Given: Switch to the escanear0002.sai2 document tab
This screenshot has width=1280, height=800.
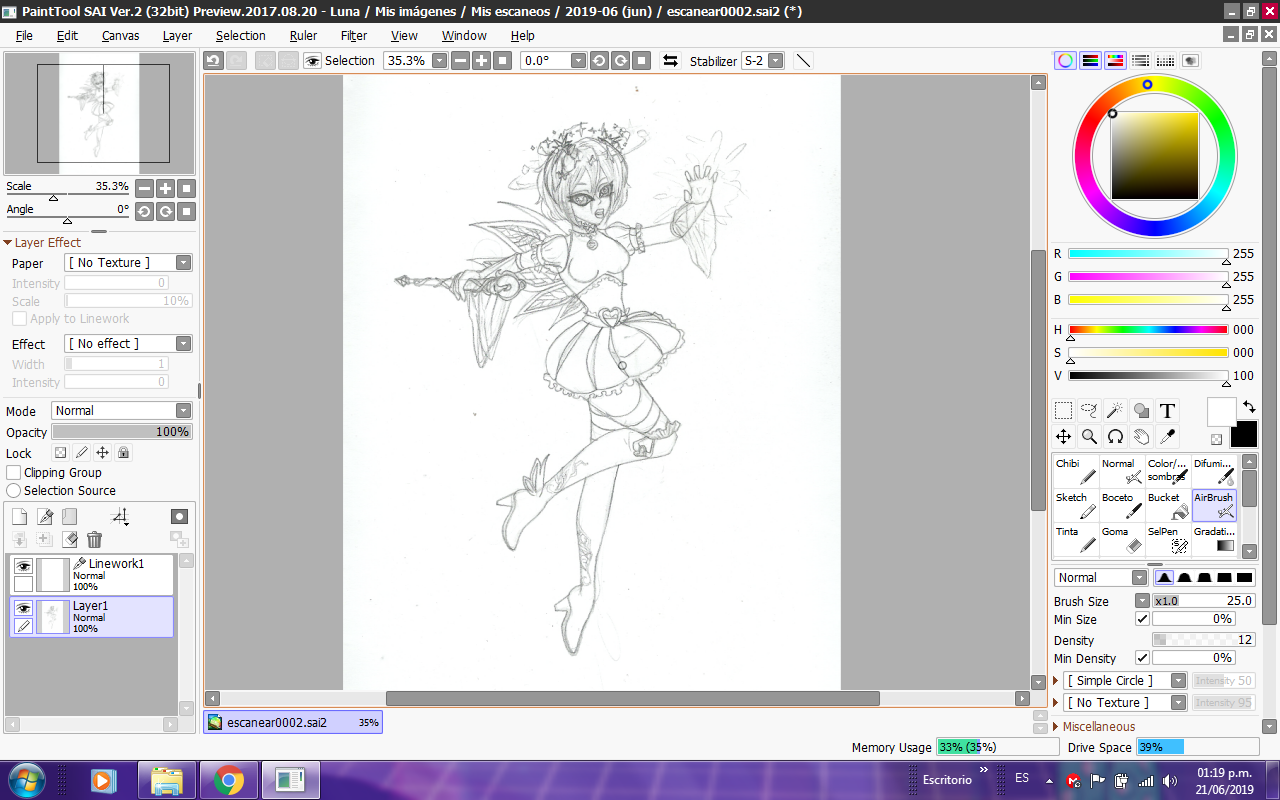Looking at the screenshot, I should (293, 722).
